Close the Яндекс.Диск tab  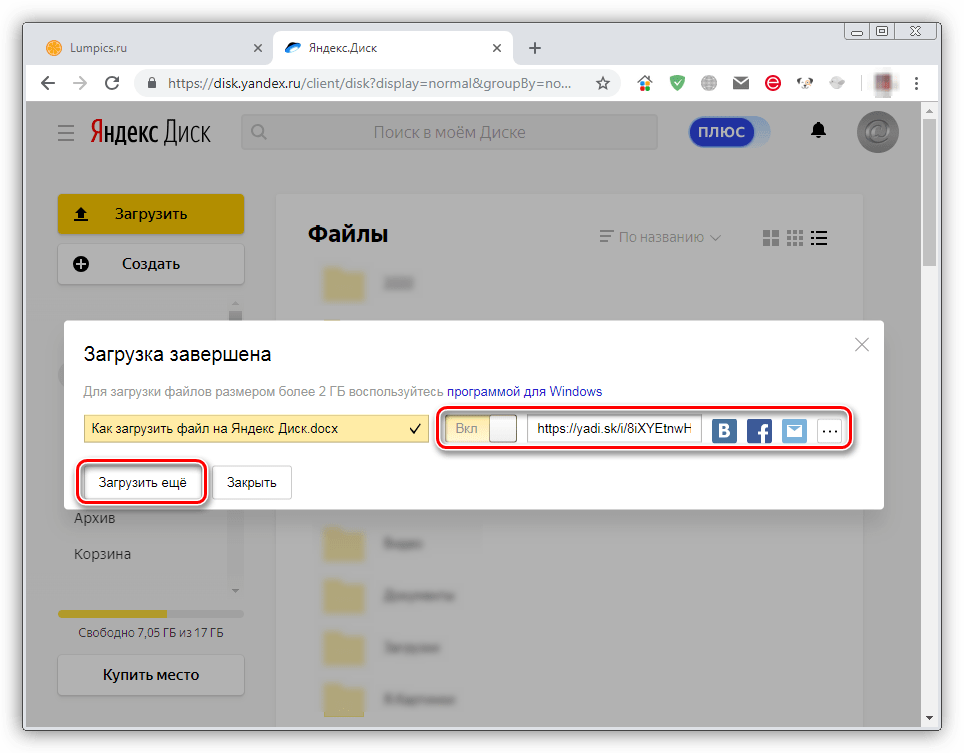coord(497,48)
